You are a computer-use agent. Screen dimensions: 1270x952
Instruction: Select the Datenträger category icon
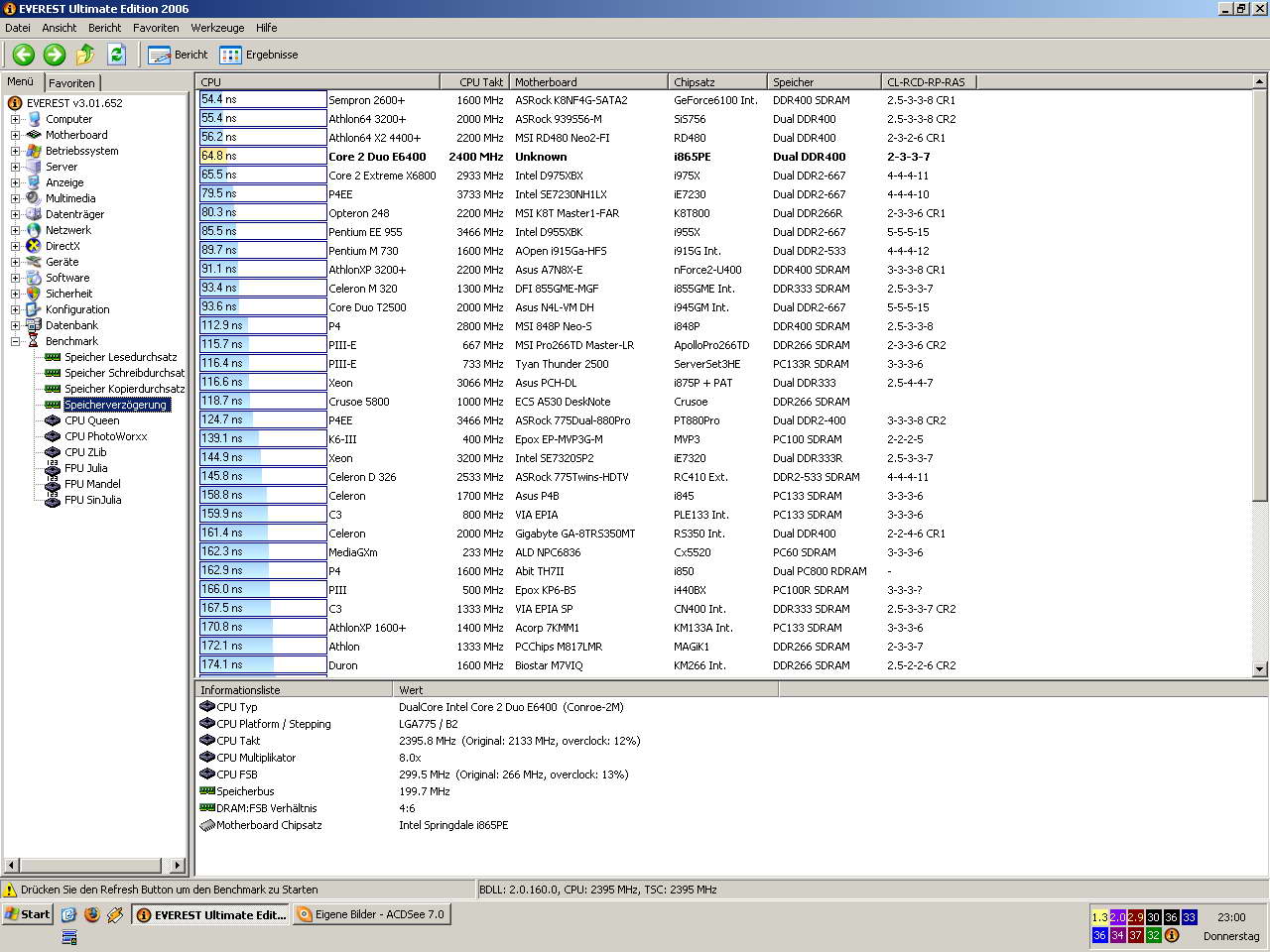pyautogui.click(x=34, y=214)
